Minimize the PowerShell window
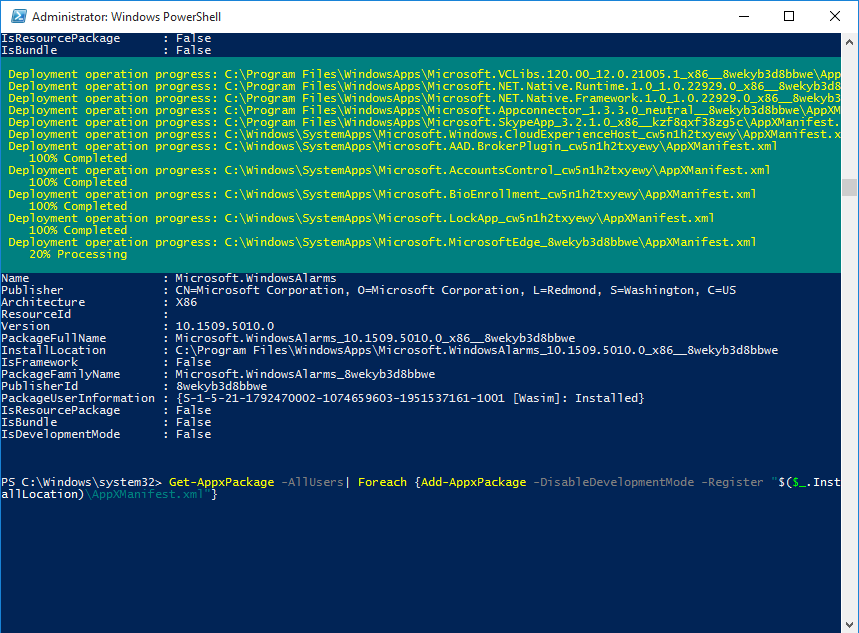 [744, 16]
